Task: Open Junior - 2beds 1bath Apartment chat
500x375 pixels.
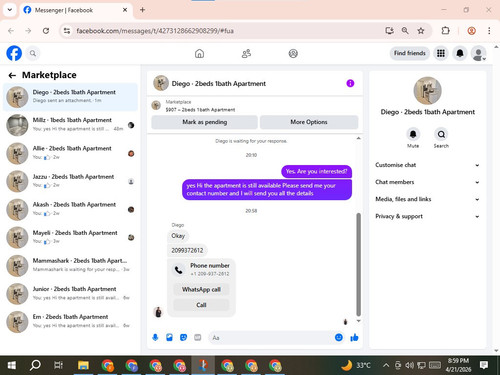Action: coord(70,294)
